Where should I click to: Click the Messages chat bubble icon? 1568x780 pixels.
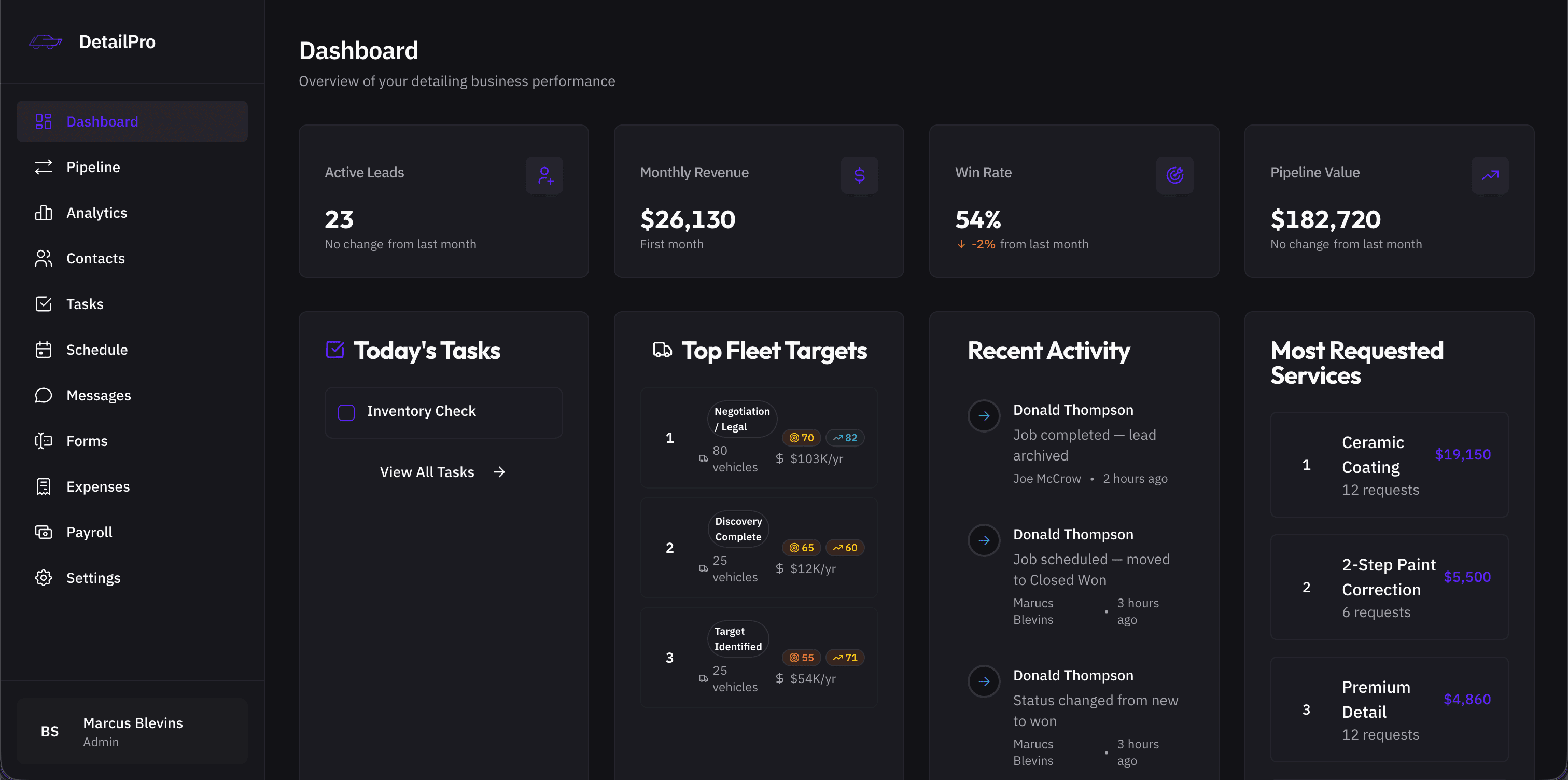tap(43, 395)
